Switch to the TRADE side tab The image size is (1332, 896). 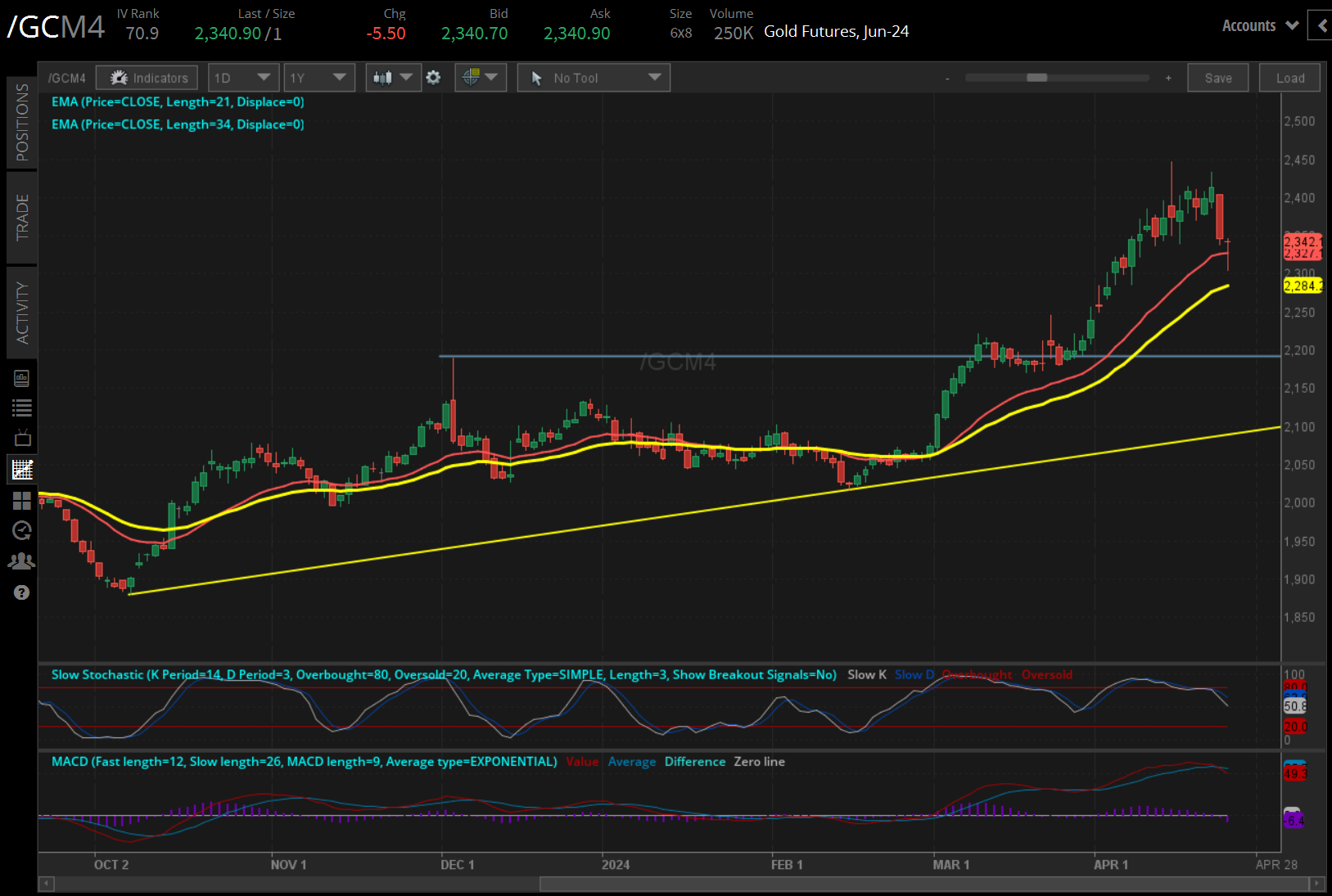[x=22, y=218]
